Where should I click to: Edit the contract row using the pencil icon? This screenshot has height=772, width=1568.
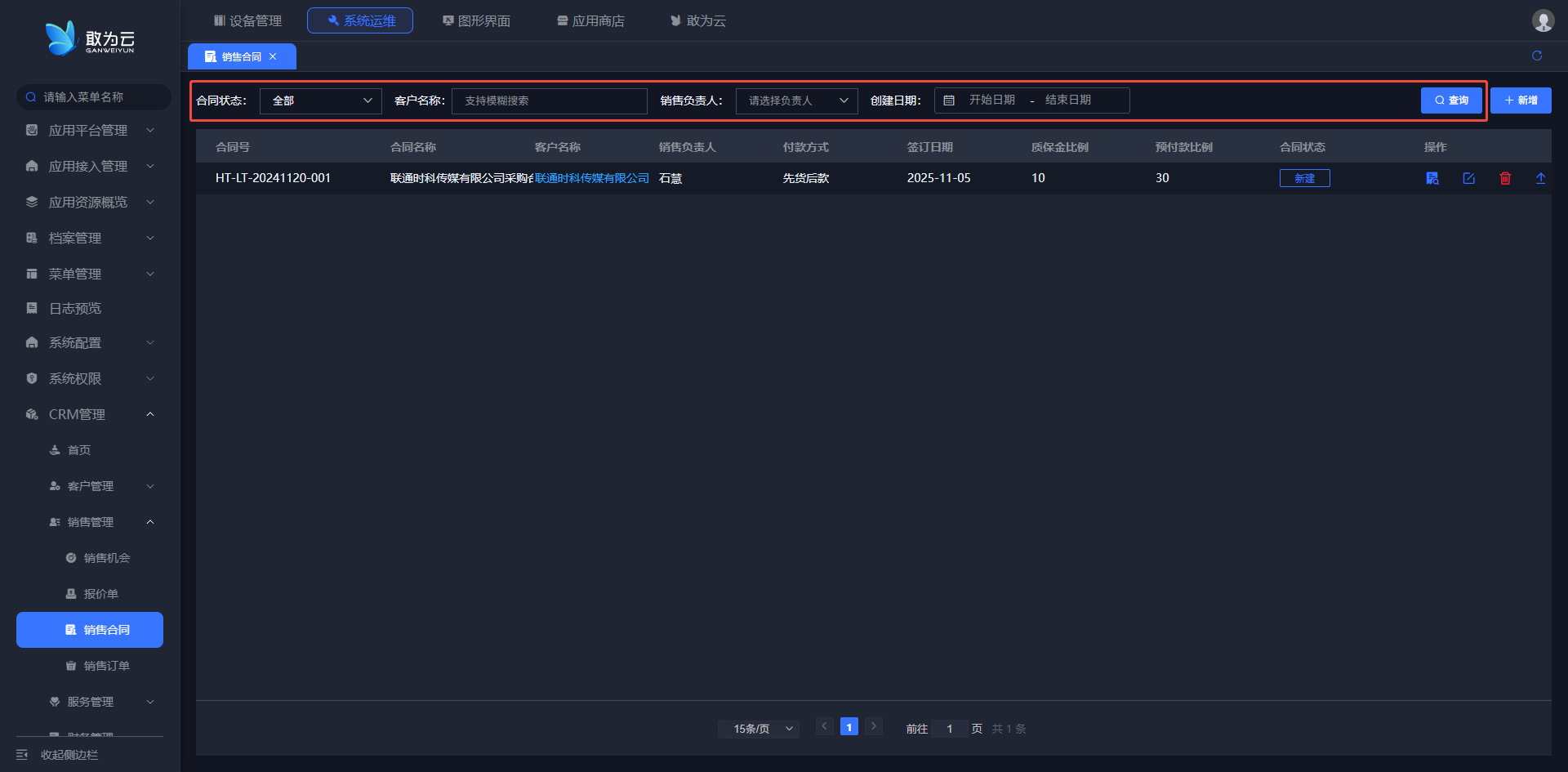(1469, 178)
